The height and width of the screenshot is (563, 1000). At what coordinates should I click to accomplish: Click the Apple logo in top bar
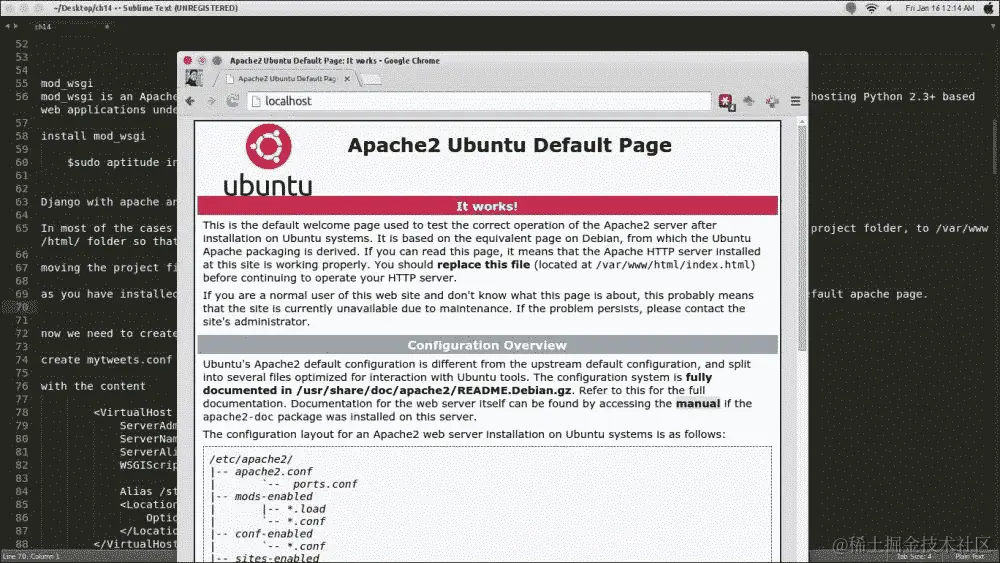[989, 8]
